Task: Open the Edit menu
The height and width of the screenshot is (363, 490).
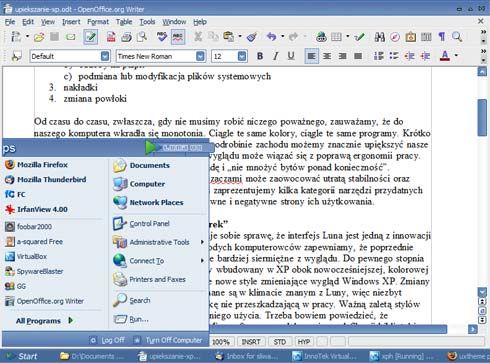Action: click(x=28, y=22)
